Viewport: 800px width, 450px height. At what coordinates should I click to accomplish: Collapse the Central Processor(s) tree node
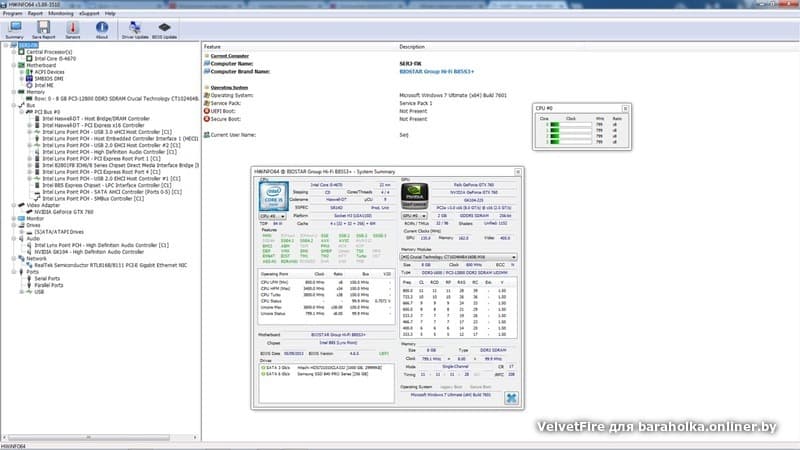pos(14,52)
